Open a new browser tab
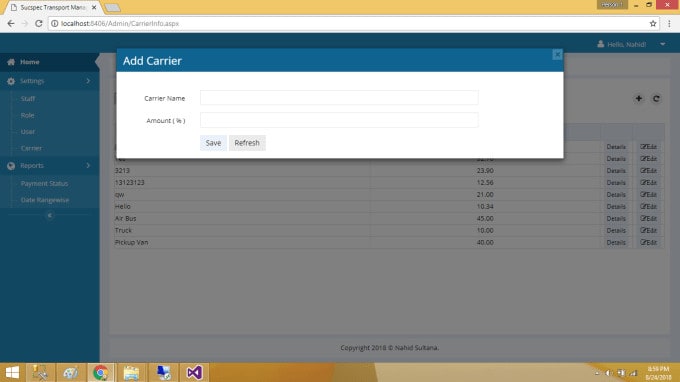This screenshot has width=680, height=382. point(112,7)
